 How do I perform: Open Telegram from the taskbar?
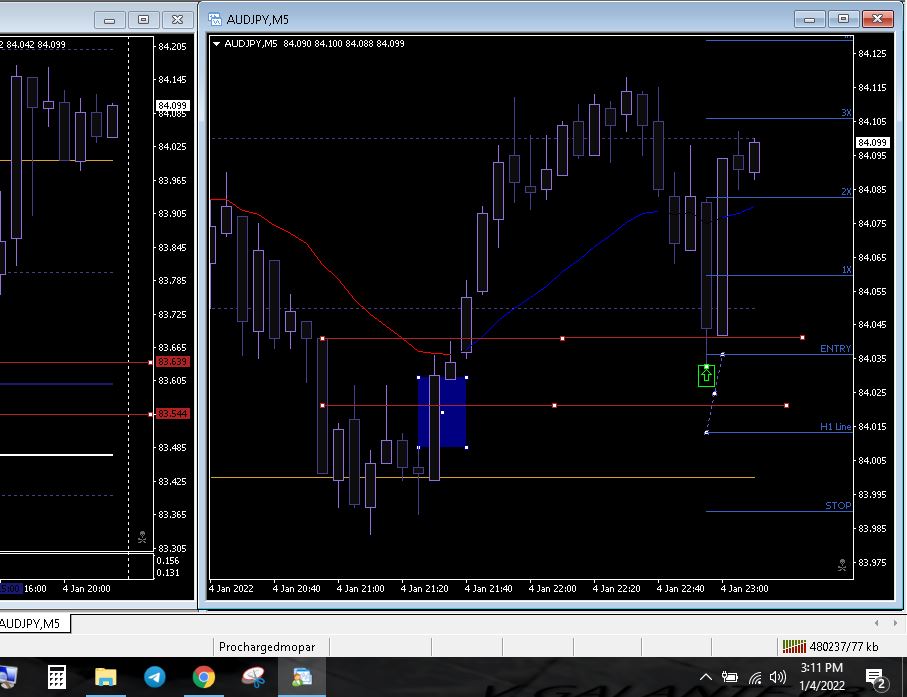click(x=154, y=678)
